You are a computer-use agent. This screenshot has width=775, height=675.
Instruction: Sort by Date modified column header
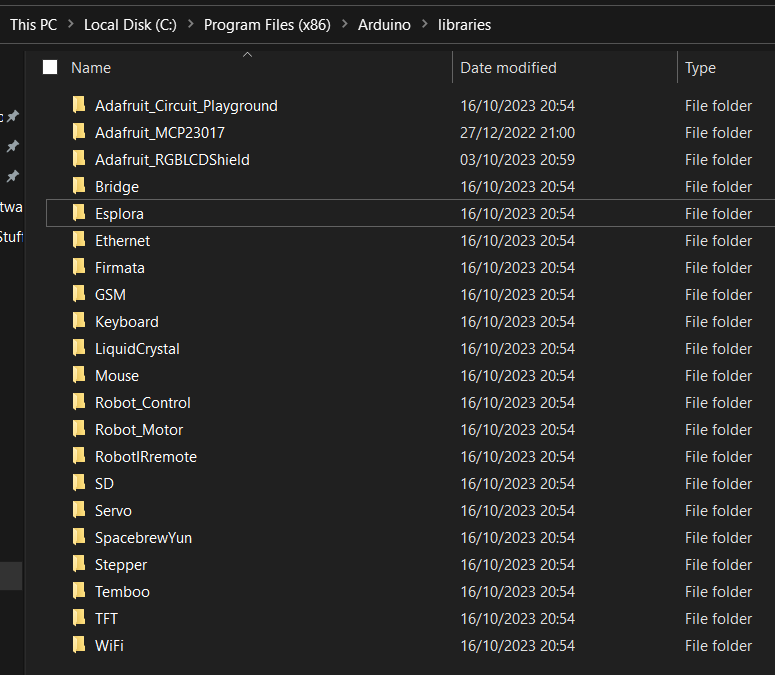[508, 68]
